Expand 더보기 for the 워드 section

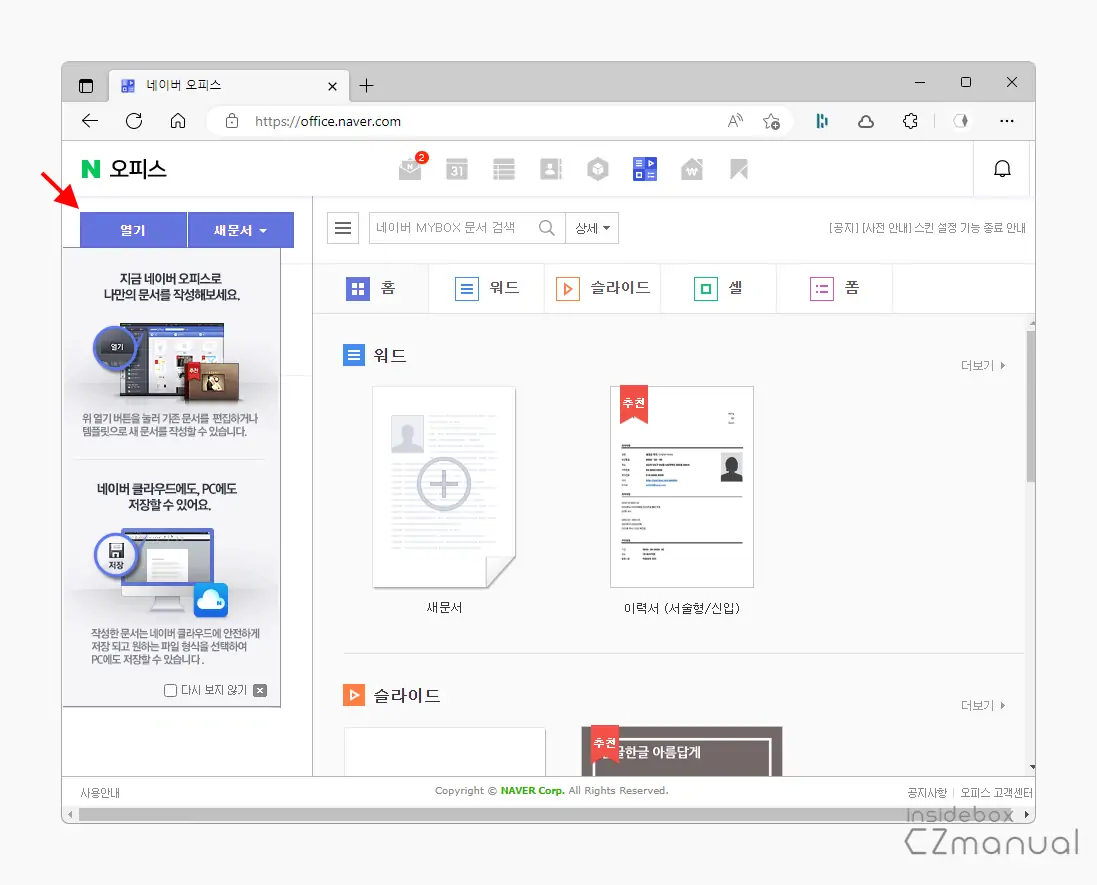click(x=983, y=365)
